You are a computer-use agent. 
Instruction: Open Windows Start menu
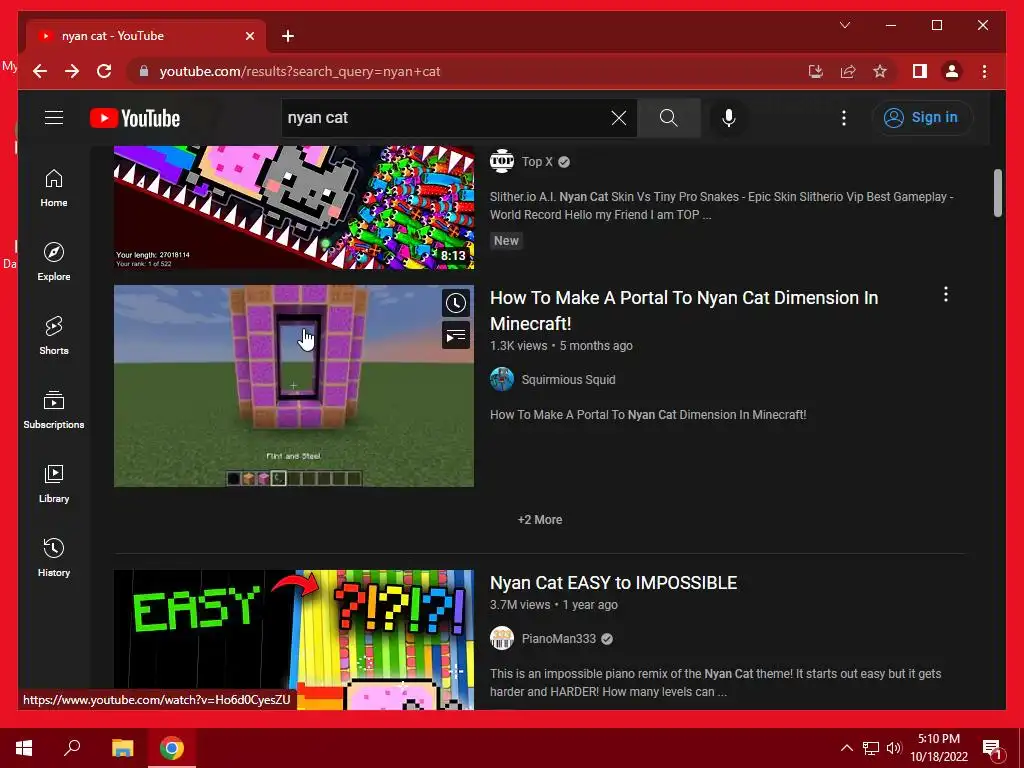click(x=24, y=748)
